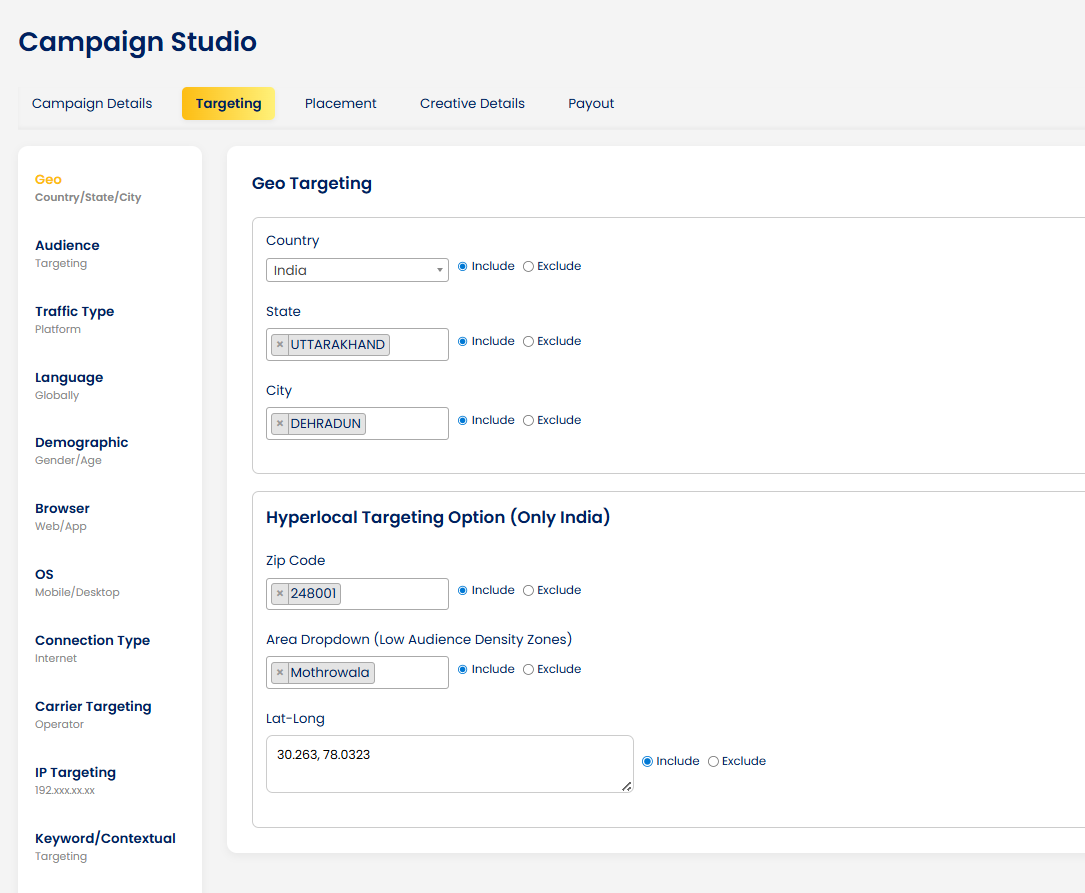Open Carrier Targeting Operator section
The image size is (1085, 893).
pyautogui.click(x=93, y=715)
